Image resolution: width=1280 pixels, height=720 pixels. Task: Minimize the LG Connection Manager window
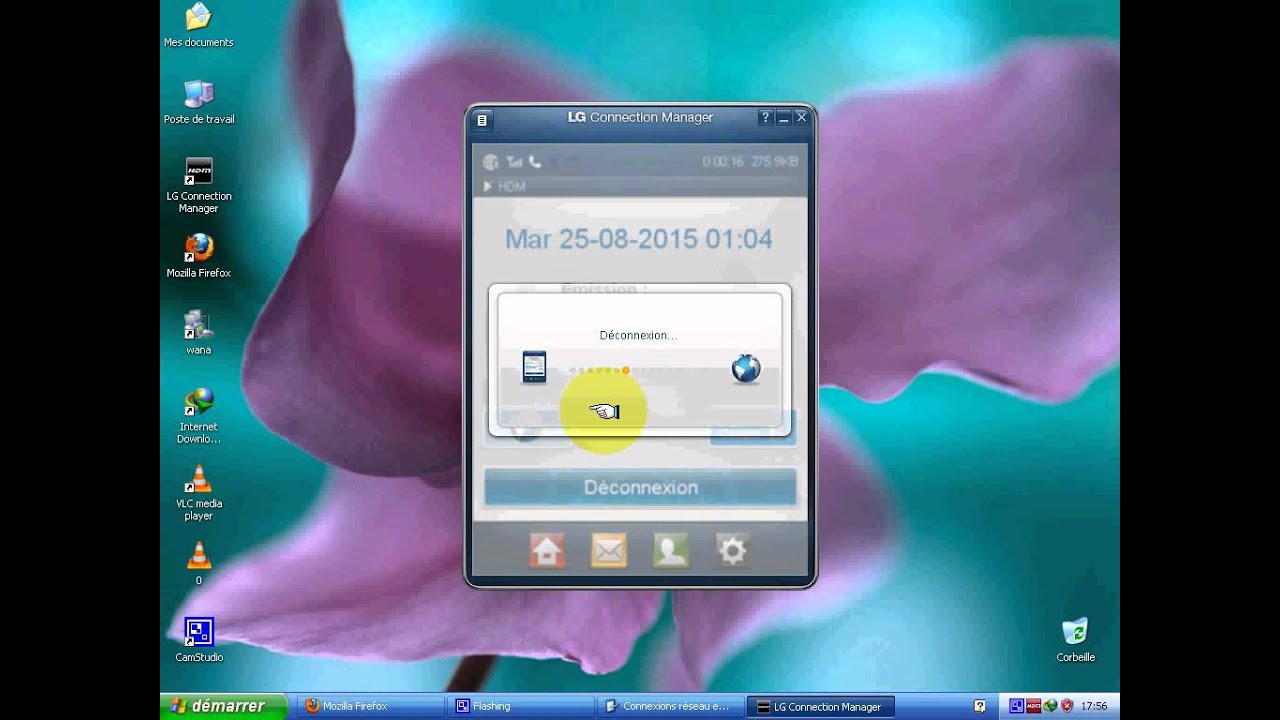pos(783,117)
